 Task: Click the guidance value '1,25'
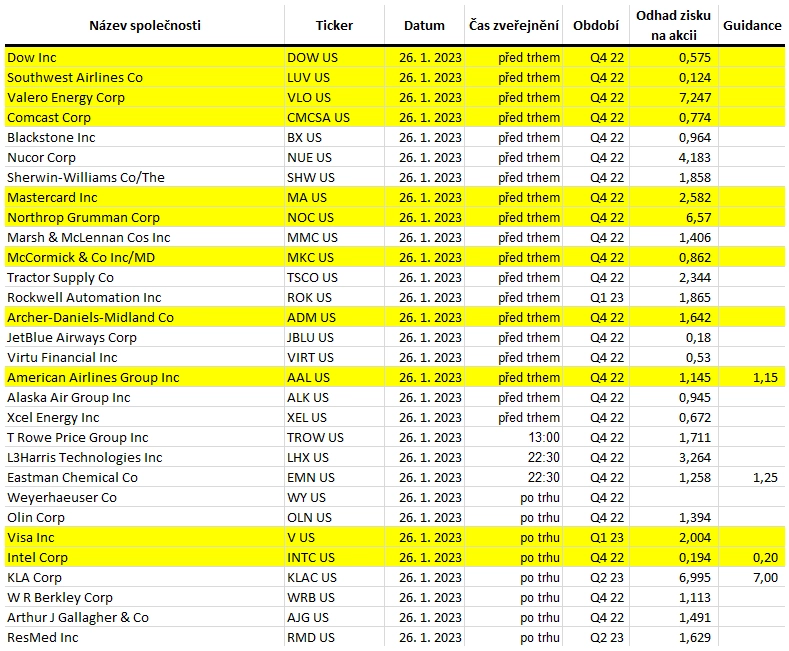click(x=765, y=477)
